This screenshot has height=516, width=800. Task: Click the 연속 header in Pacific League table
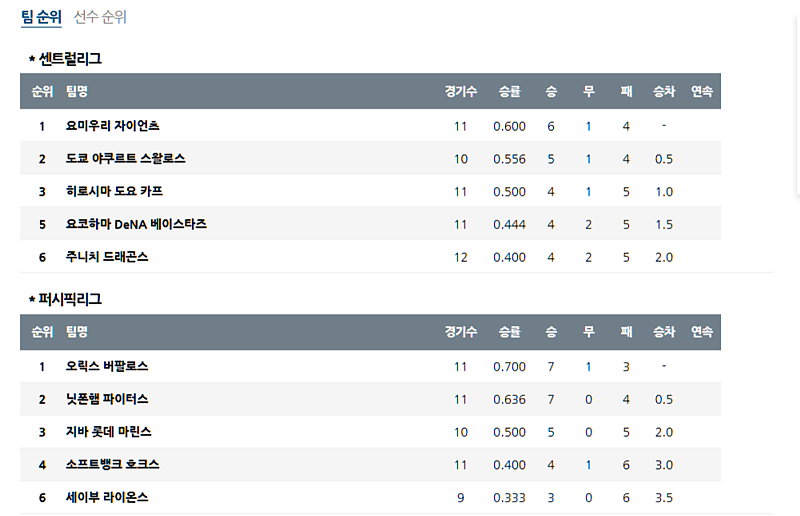coord(702,332)
